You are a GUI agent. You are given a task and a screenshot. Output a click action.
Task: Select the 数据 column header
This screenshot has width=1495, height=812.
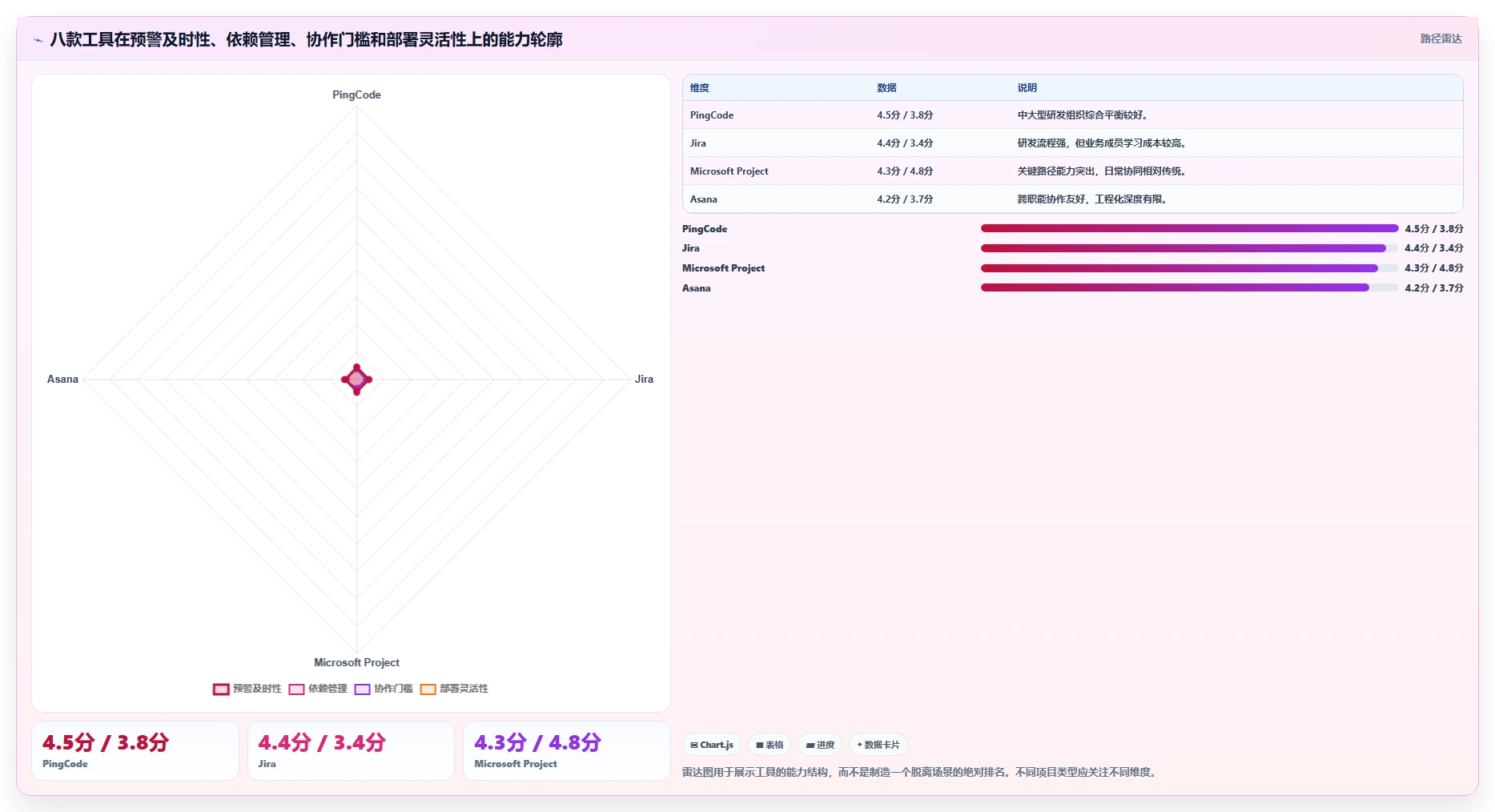pos(886,88)
